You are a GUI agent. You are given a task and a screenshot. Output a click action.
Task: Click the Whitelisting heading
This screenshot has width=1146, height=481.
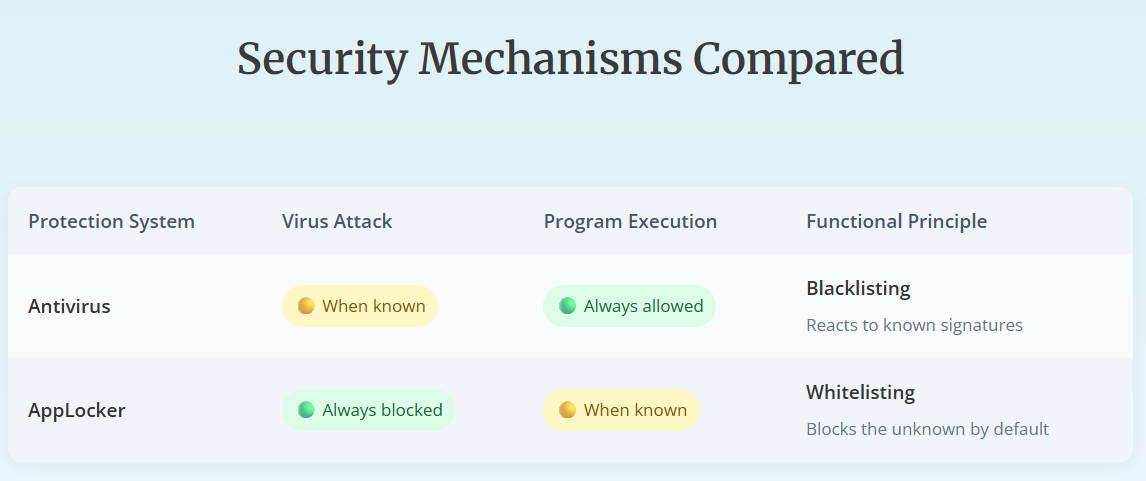pyautogui.click(x=860, y=392)
